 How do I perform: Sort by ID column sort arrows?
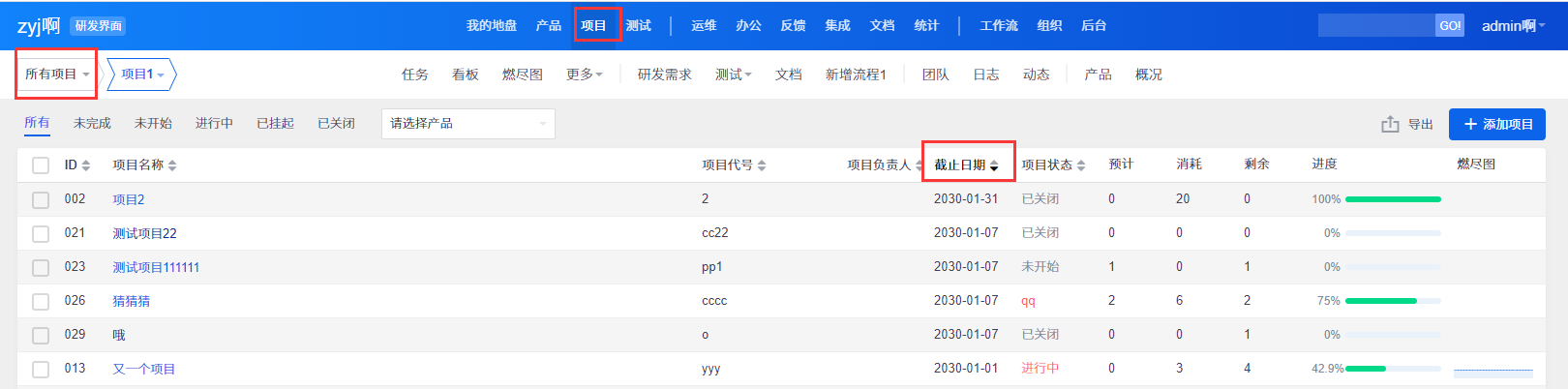86,165
